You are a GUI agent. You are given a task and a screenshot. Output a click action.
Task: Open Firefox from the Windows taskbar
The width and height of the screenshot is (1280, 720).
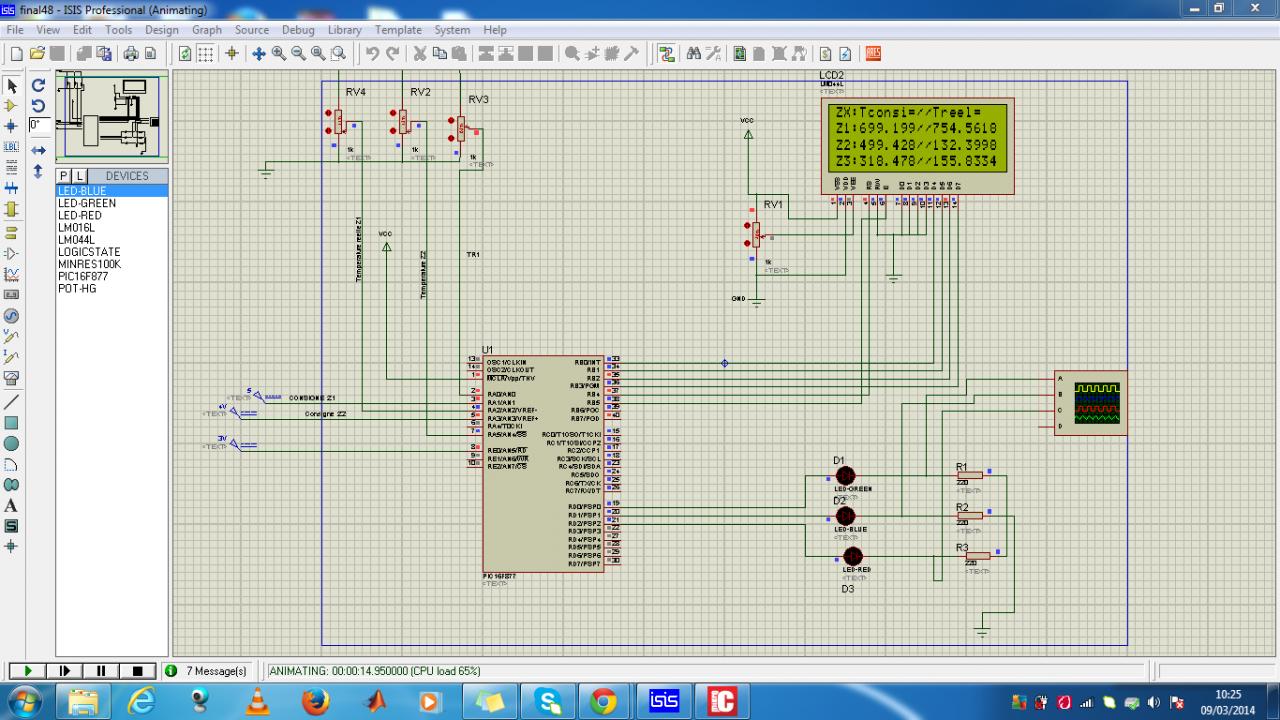(315, 701)
